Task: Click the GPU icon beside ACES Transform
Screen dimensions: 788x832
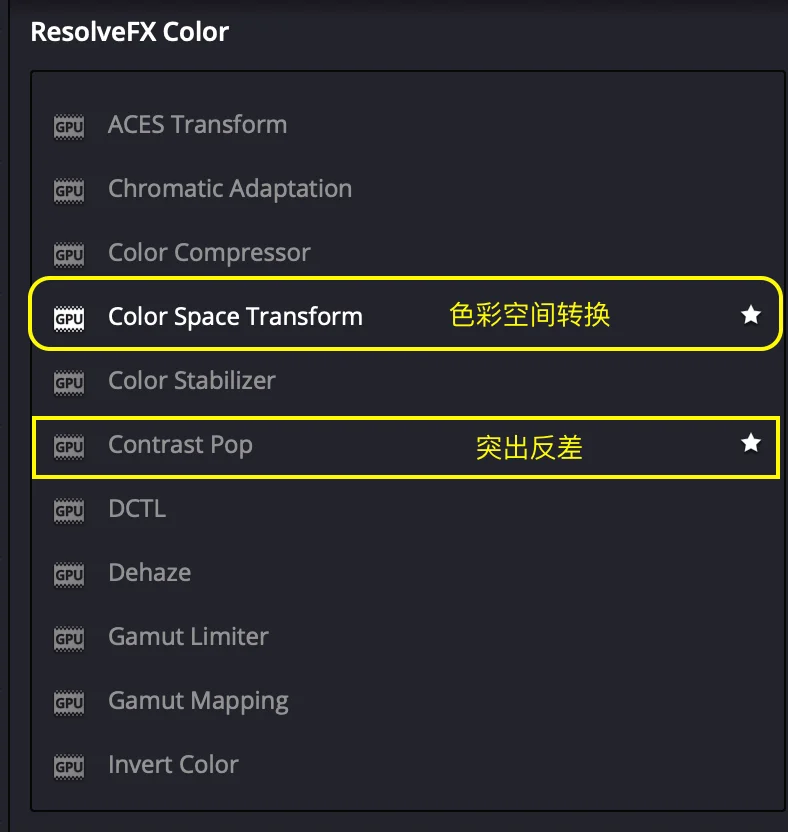Action: [x=69, y=127]
